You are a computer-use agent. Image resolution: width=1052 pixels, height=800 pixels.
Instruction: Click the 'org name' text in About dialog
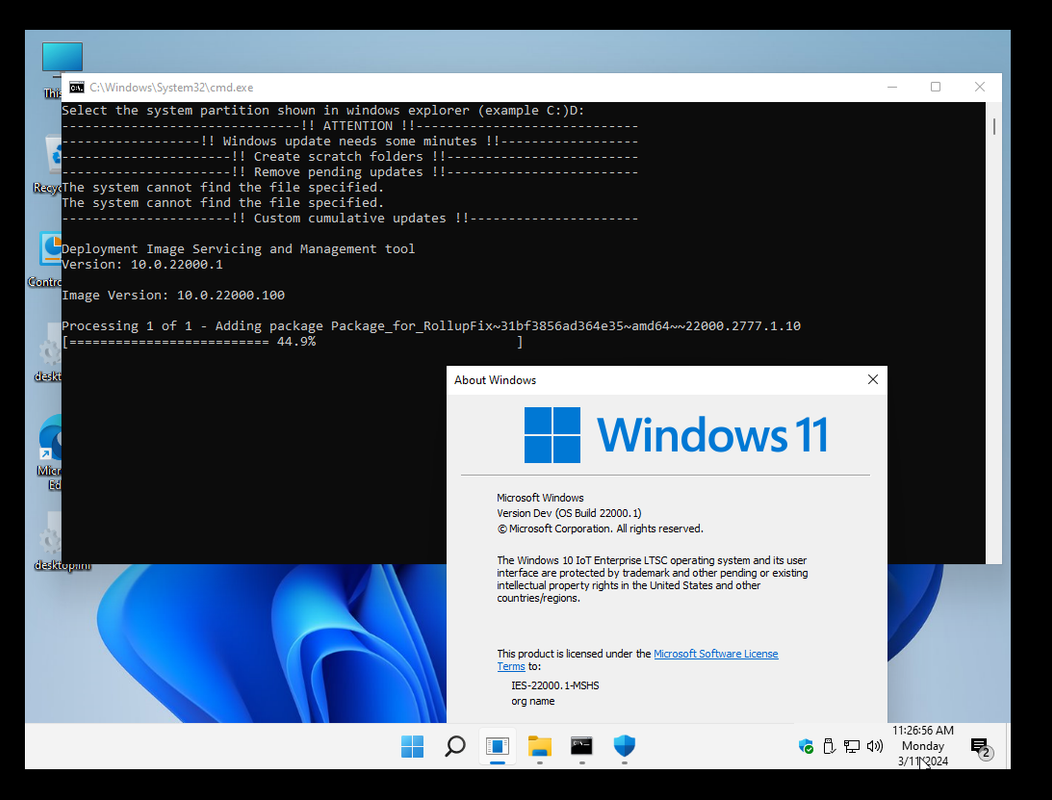click(x=533, y=701)
